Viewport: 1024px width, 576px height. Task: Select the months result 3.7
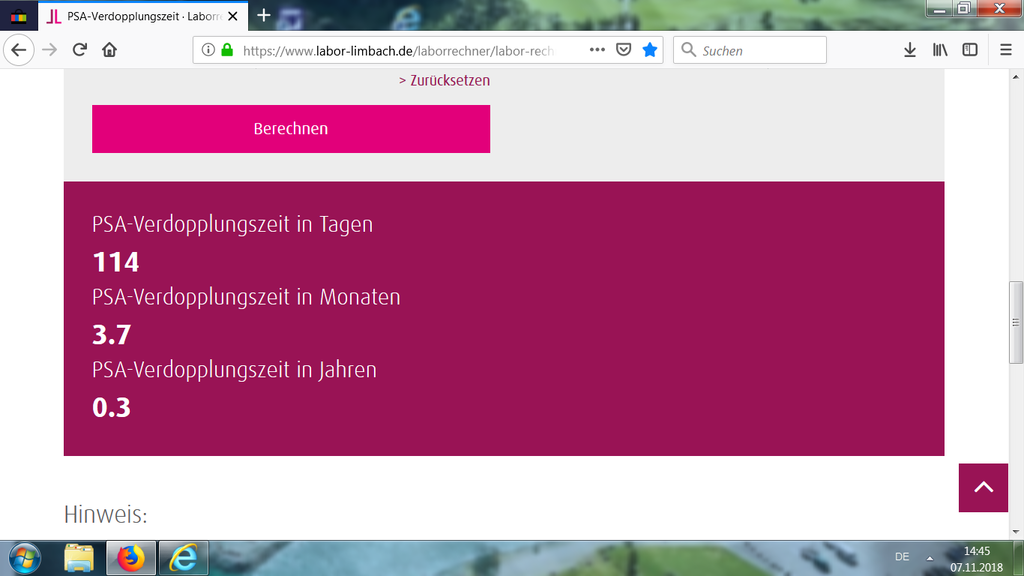click(x=112, y=334)
